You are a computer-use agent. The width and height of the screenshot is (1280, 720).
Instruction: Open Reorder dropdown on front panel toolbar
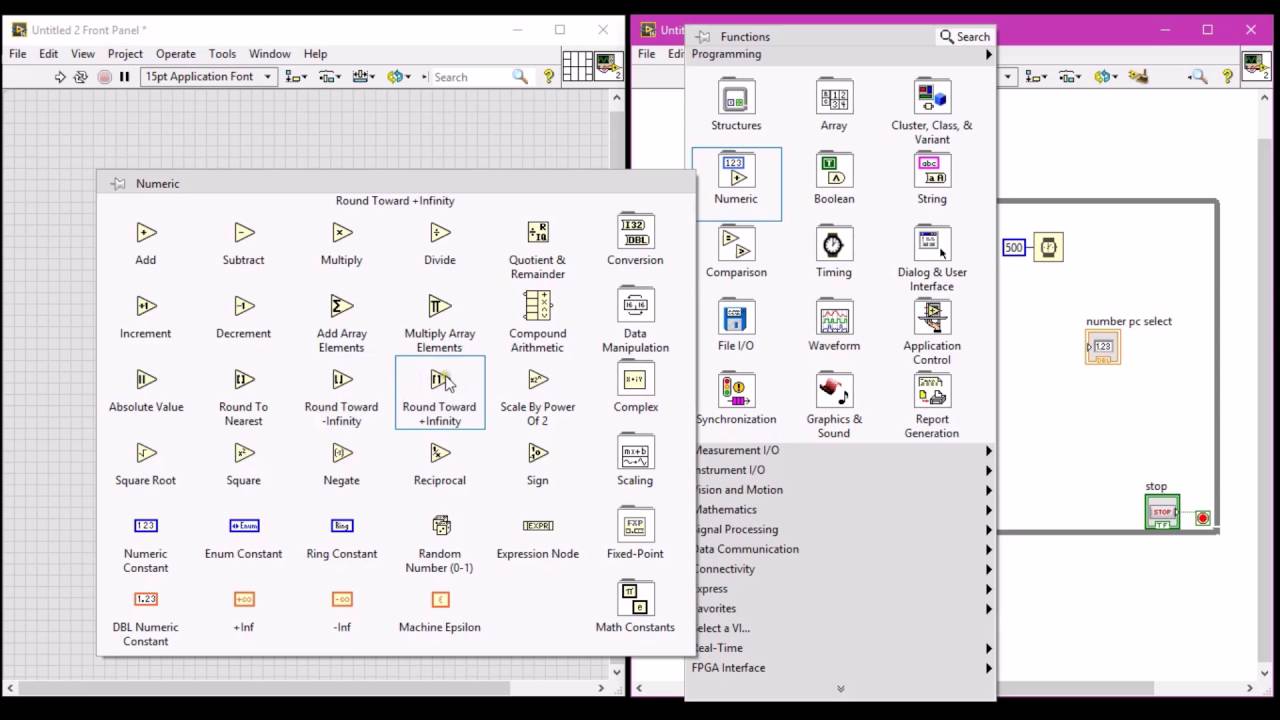point(400,77)
